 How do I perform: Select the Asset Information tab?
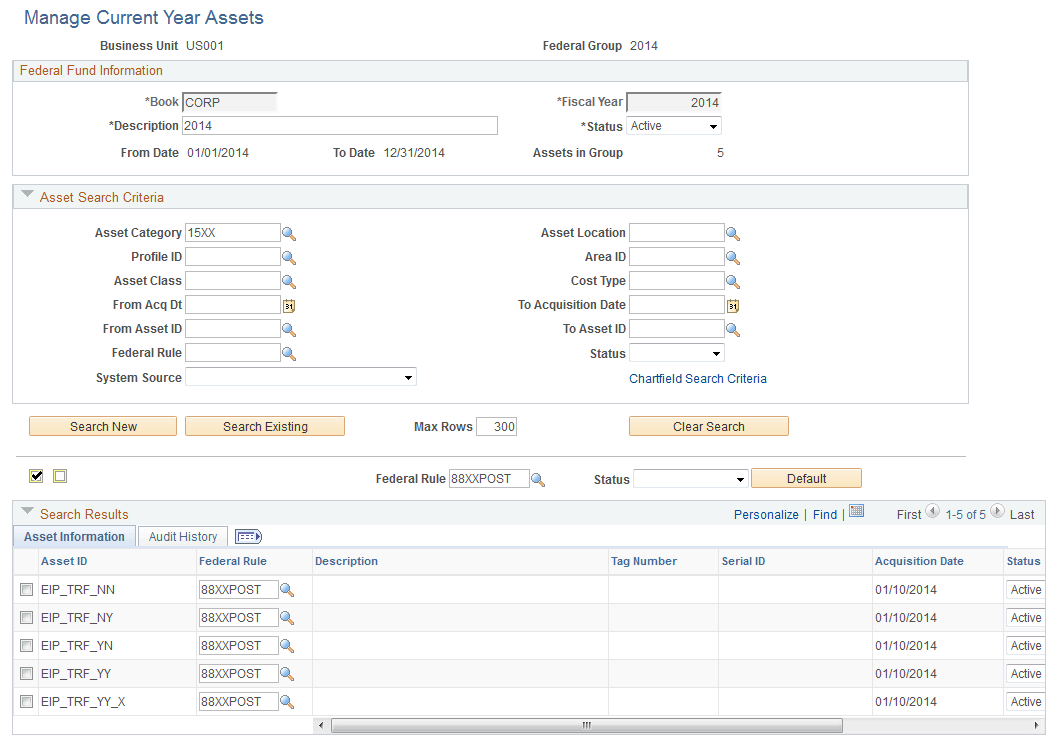point(74,536)
